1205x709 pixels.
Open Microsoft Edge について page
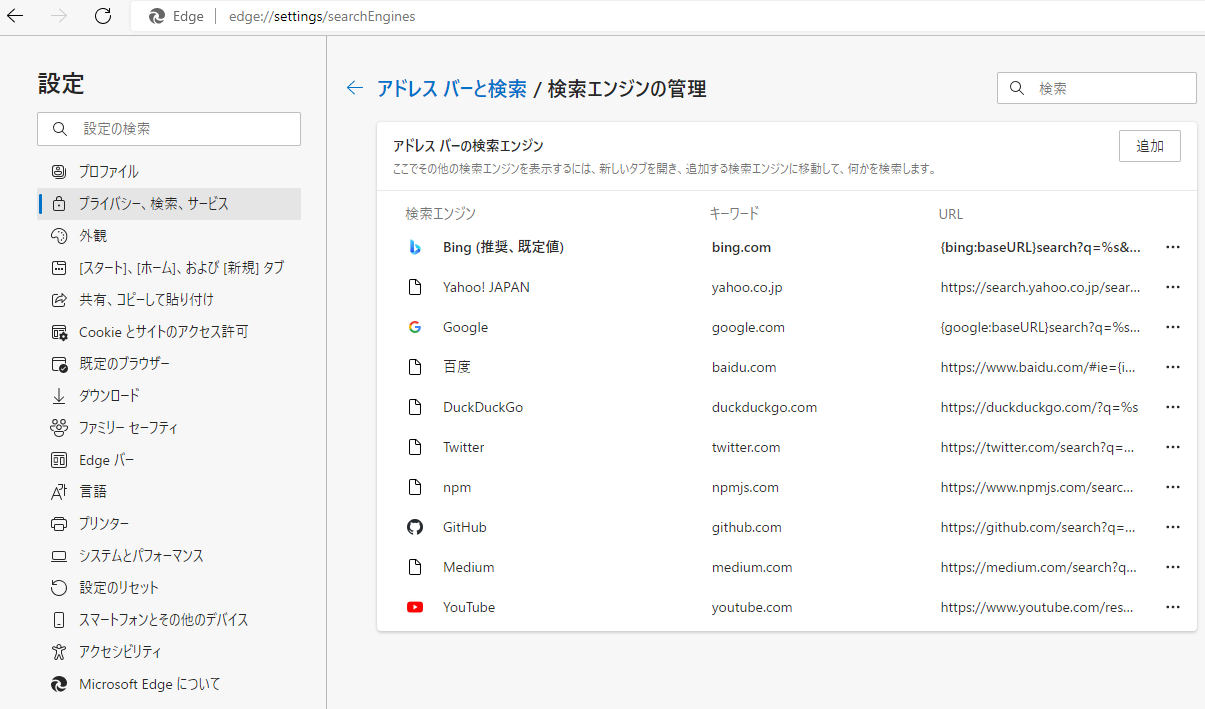(169, 684)
